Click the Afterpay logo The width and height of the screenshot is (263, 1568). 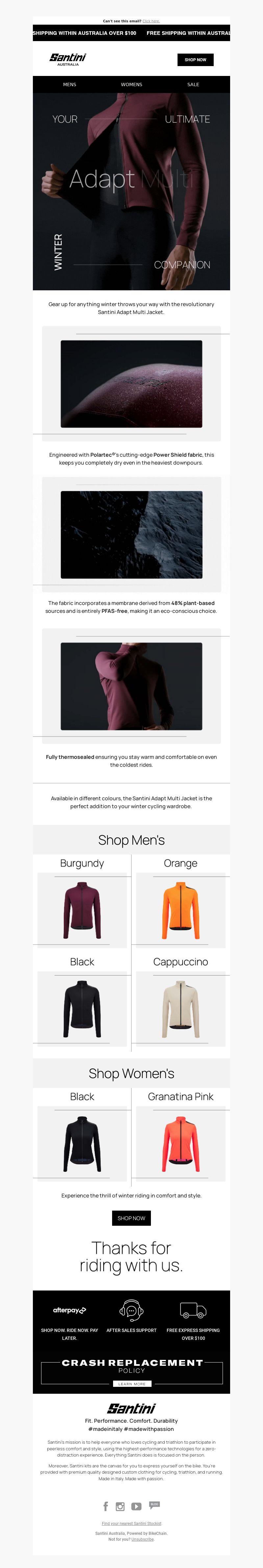tap(69, 1310)
